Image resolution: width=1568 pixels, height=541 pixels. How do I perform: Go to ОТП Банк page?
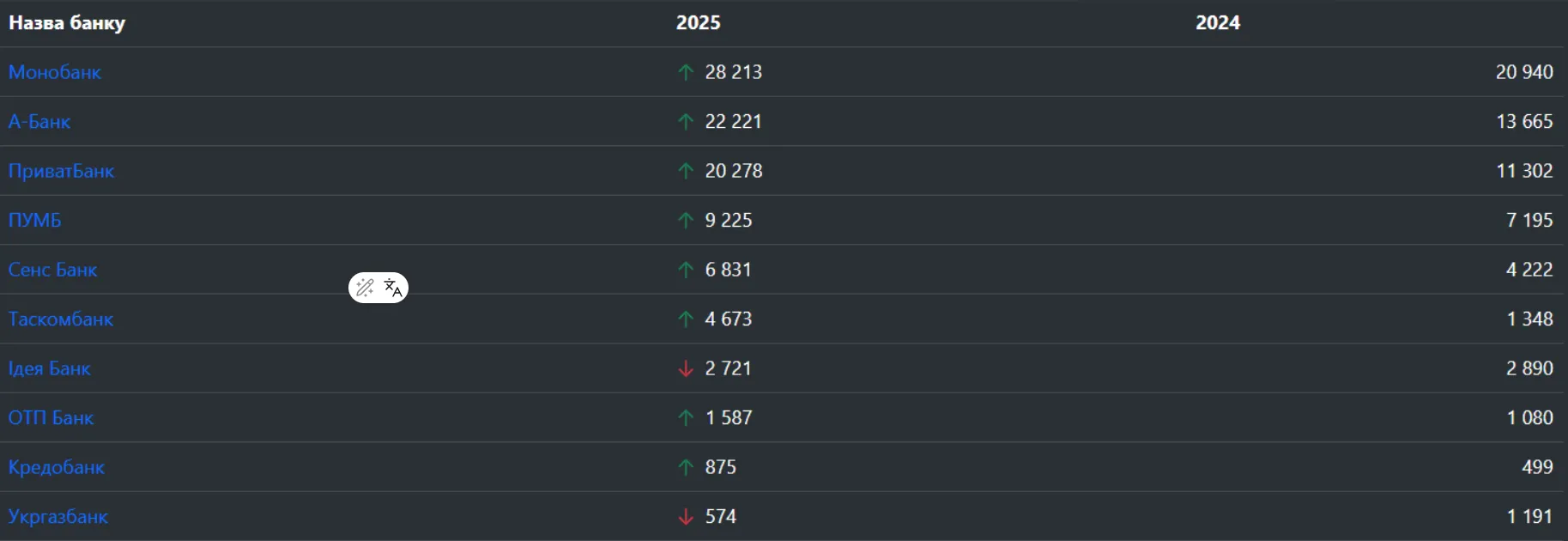tap(51, 418)
